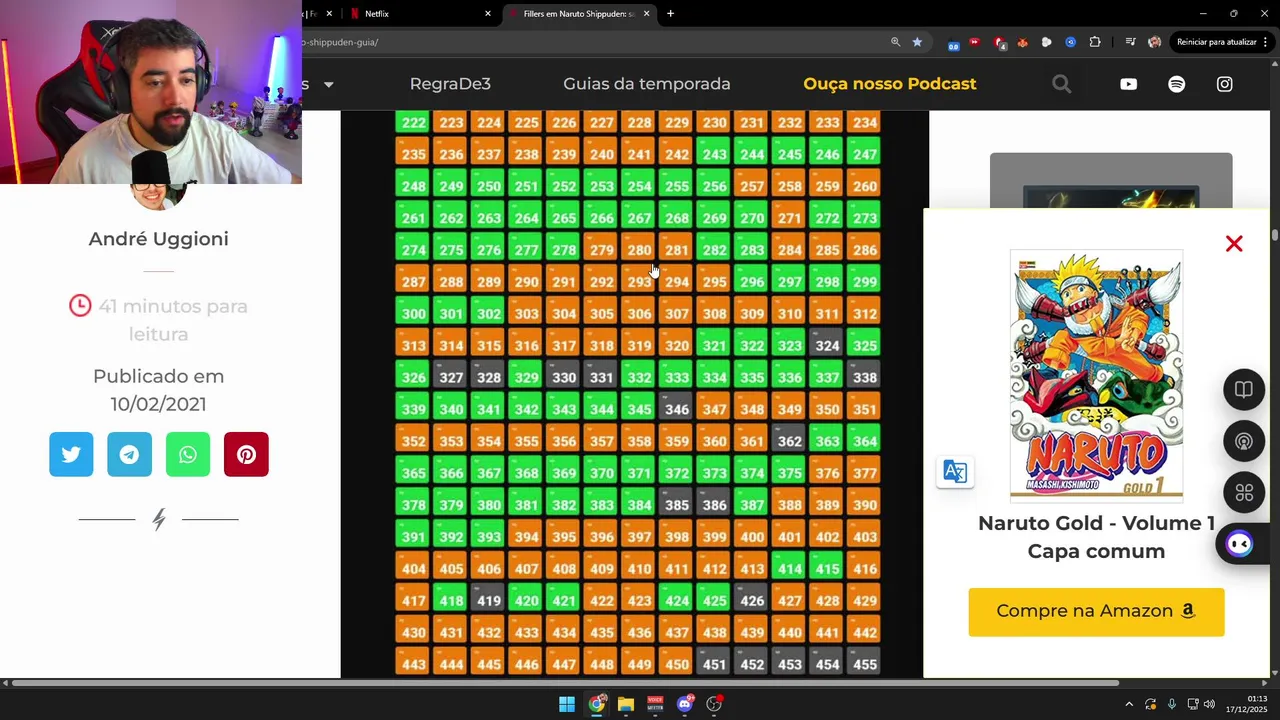Open the browser zoom magnifier in address bar
The image size is (1280, 720).
click(895, 42)
